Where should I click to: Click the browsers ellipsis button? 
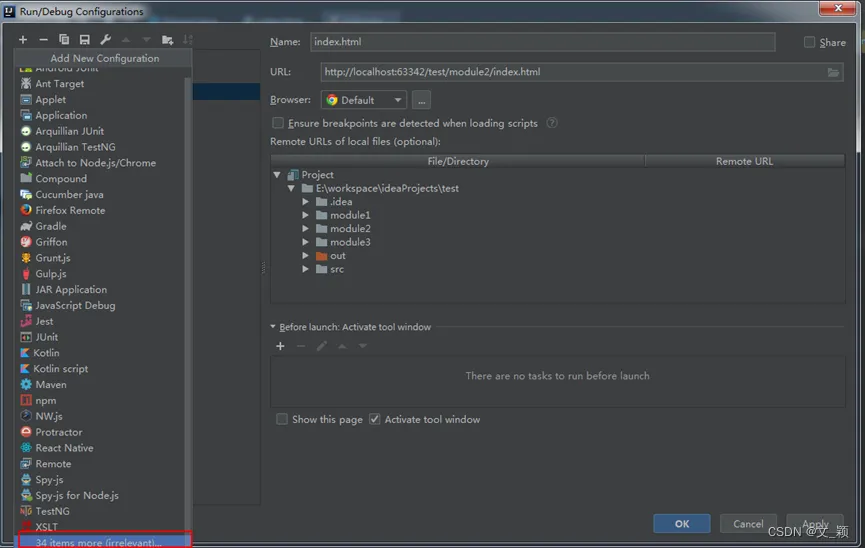(421, 100)
